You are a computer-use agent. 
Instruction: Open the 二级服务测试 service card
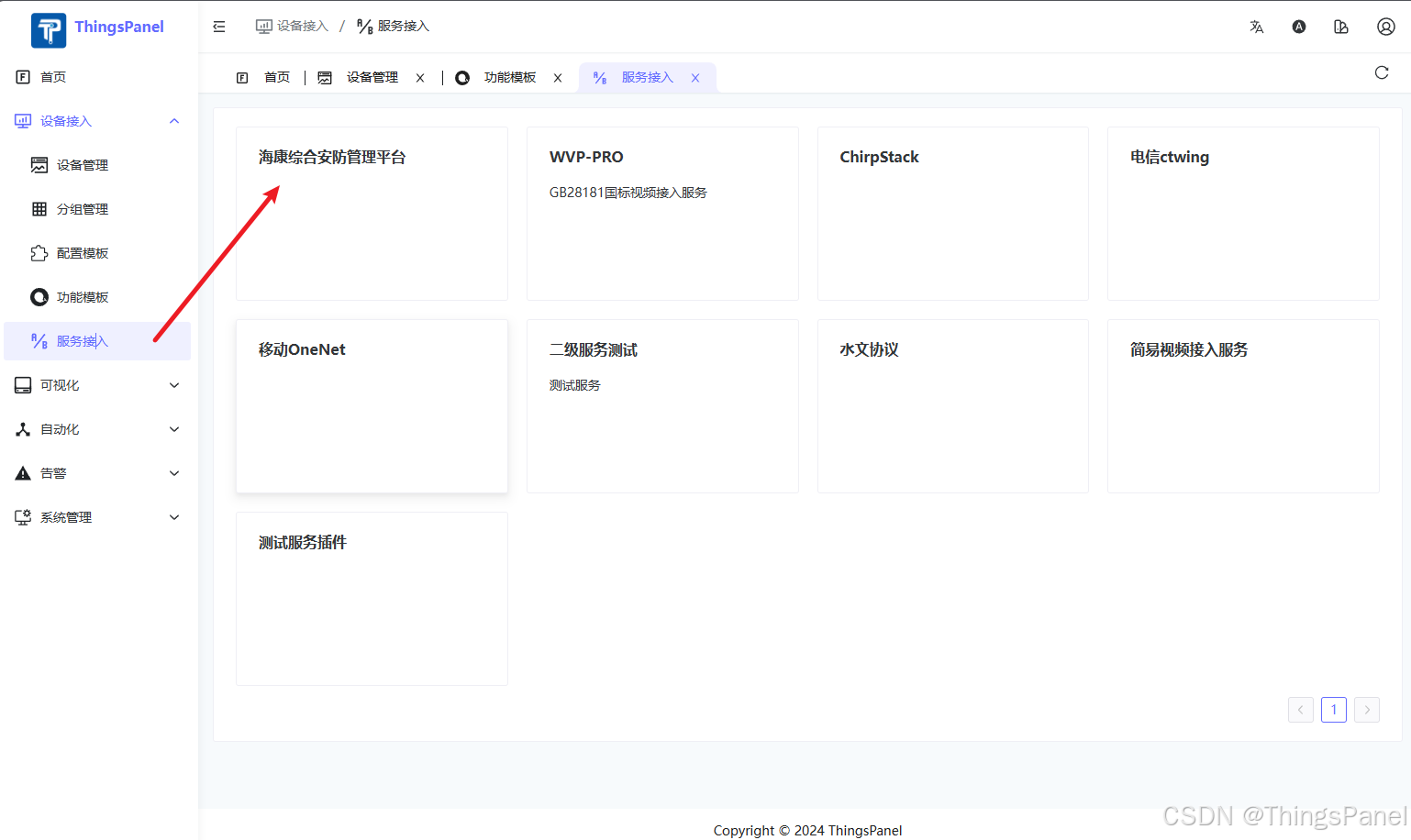(x=662, y=406)
